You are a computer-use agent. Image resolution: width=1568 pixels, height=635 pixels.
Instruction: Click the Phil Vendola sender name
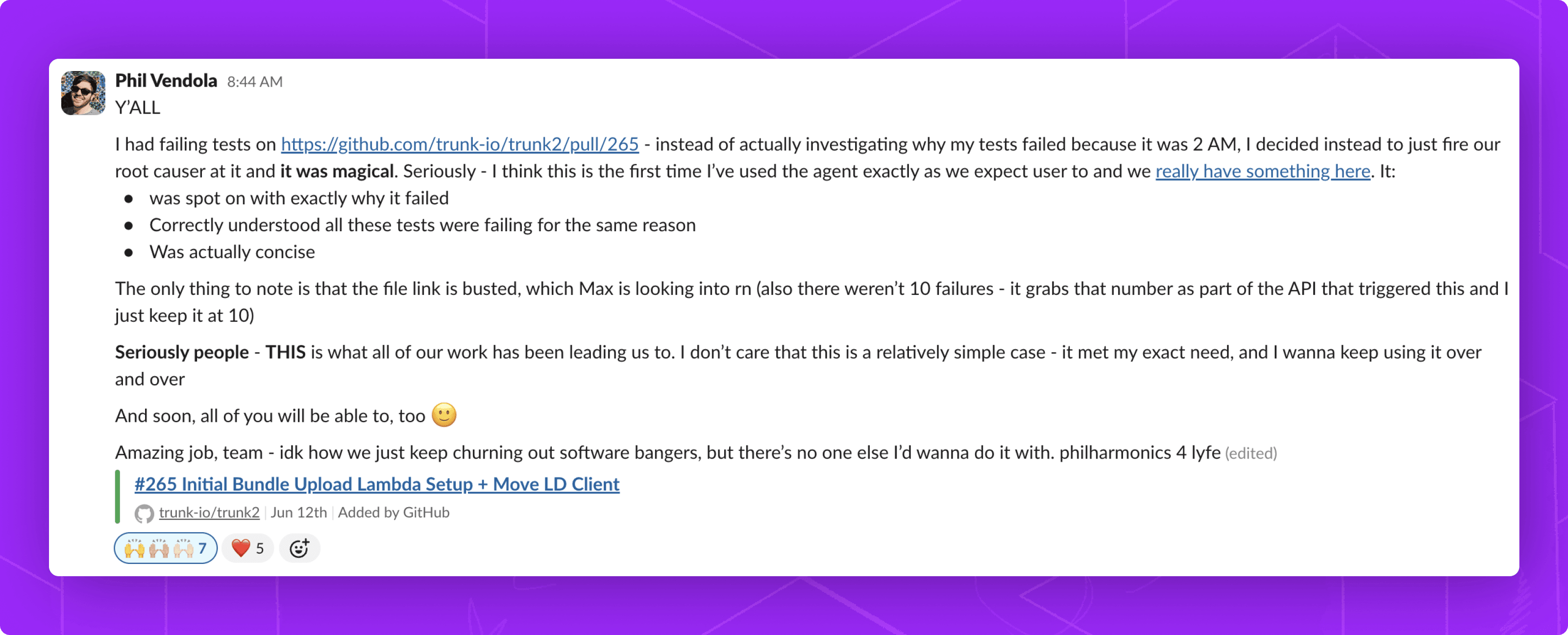(166, 81)
